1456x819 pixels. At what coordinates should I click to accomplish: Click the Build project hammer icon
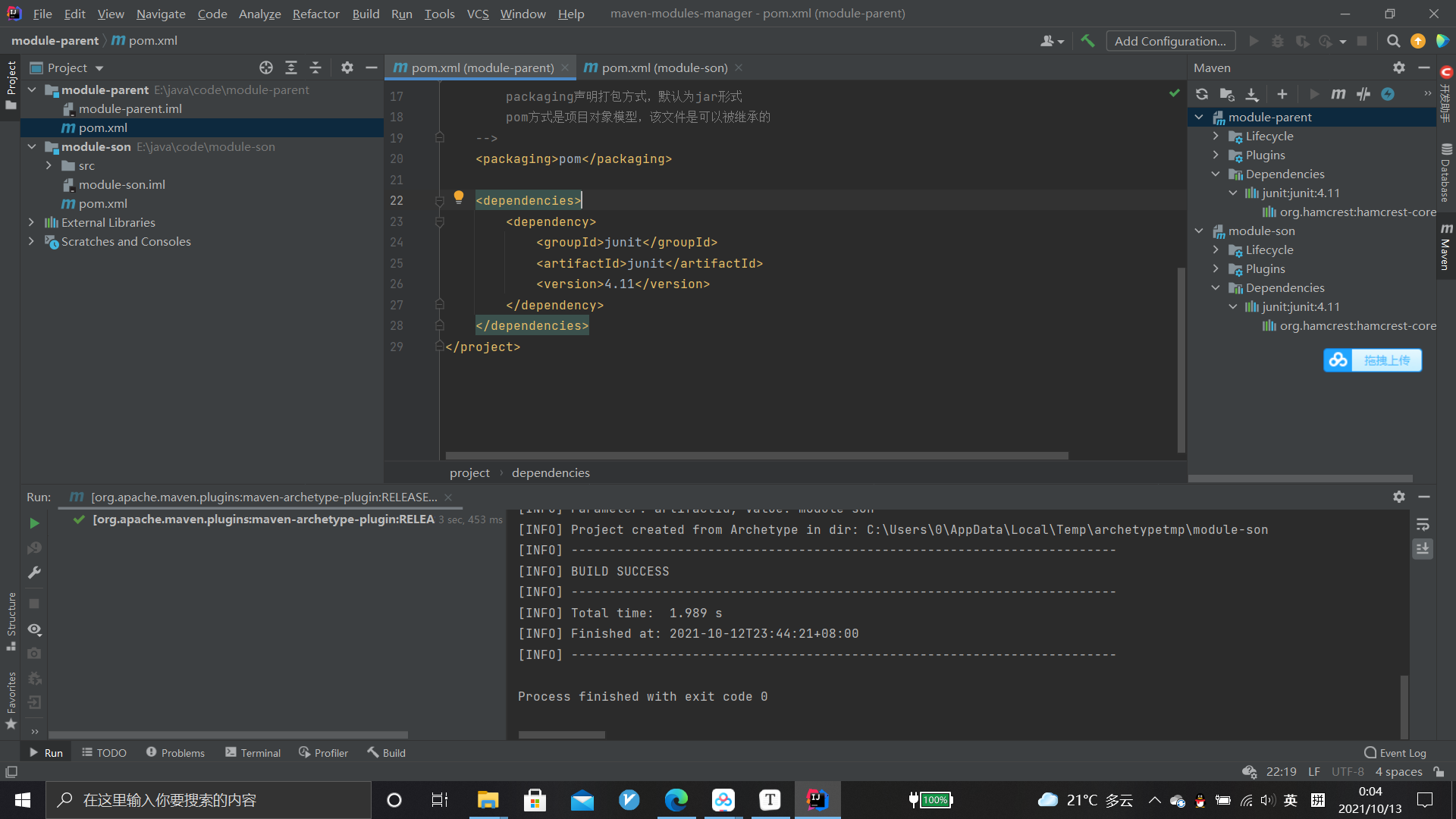tap(1088, 41)
